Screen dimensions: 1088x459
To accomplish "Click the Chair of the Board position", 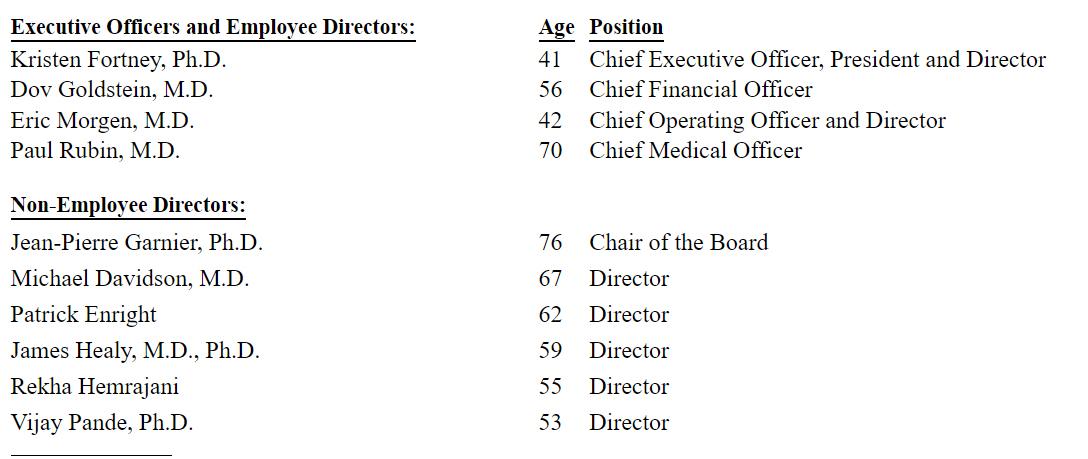I will (x=678, y=243).
